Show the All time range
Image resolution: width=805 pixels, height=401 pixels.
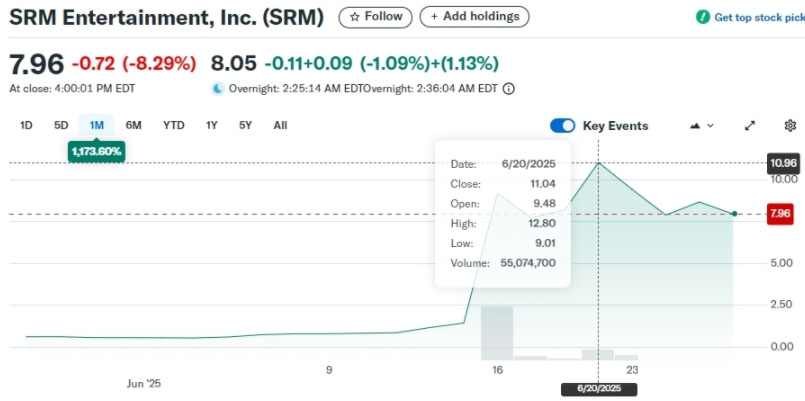point(280,125)
